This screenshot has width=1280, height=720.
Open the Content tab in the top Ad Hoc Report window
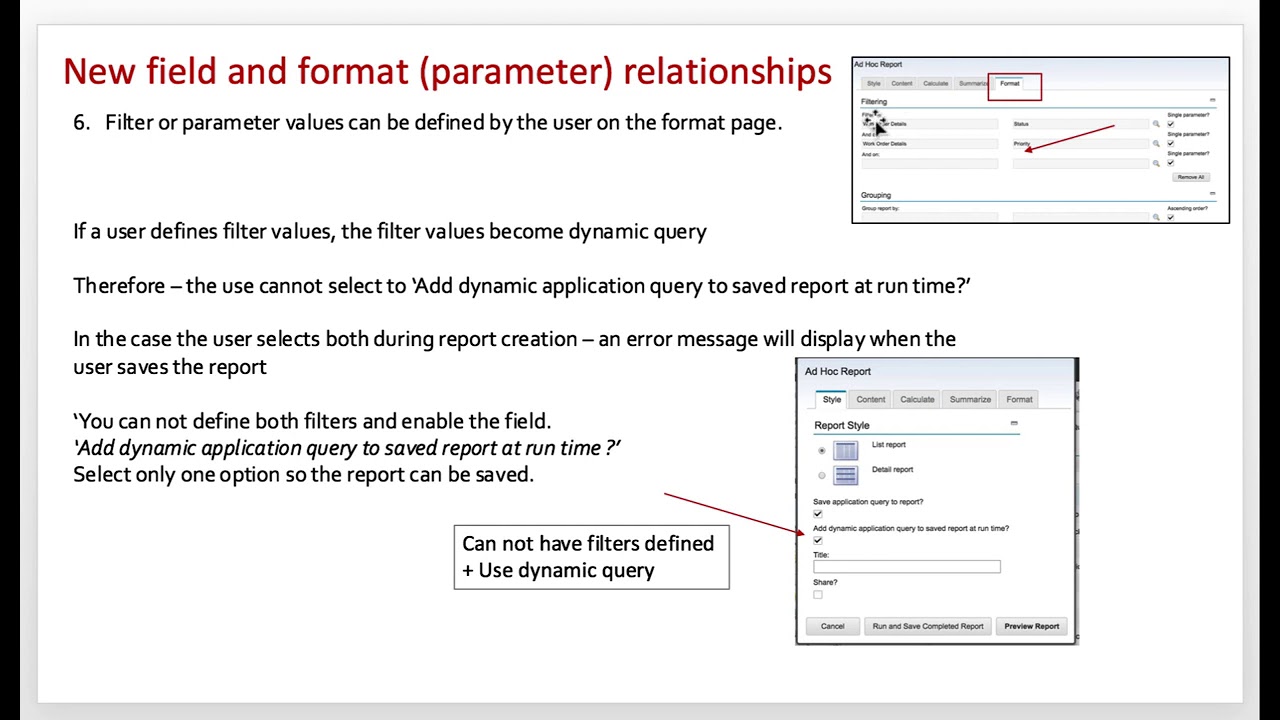click(x=902, y=84)
